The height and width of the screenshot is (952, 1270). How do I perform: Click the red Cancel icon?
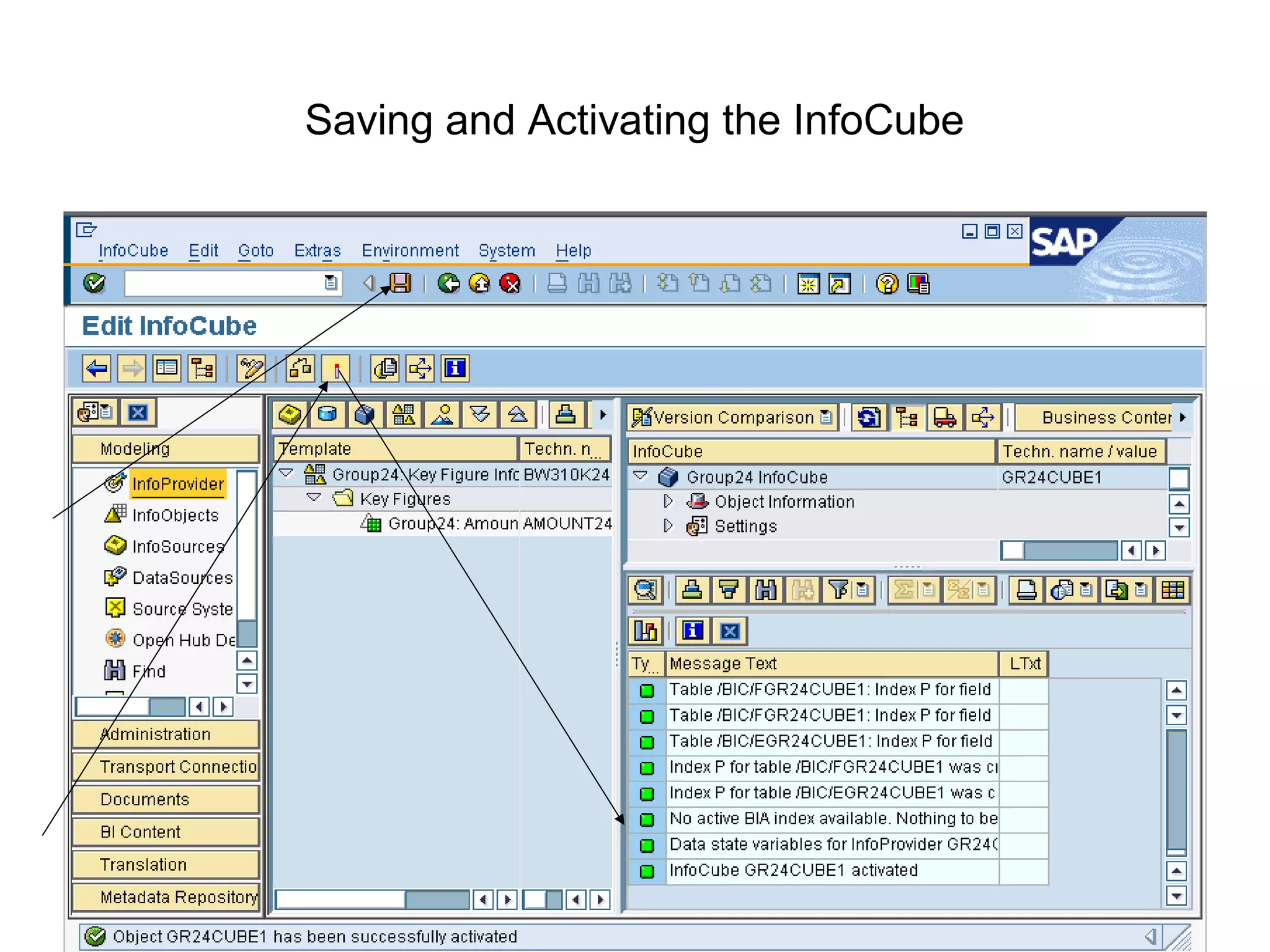[510, 284]
